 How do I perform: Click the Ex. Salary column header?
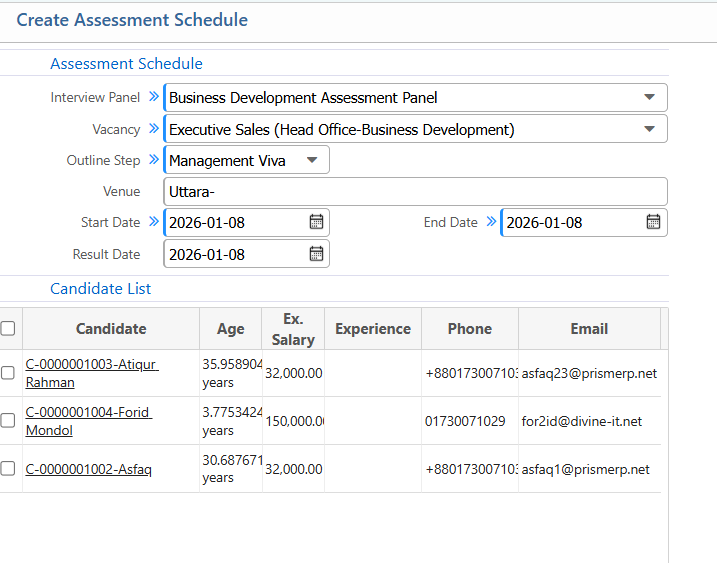[292, 329]
